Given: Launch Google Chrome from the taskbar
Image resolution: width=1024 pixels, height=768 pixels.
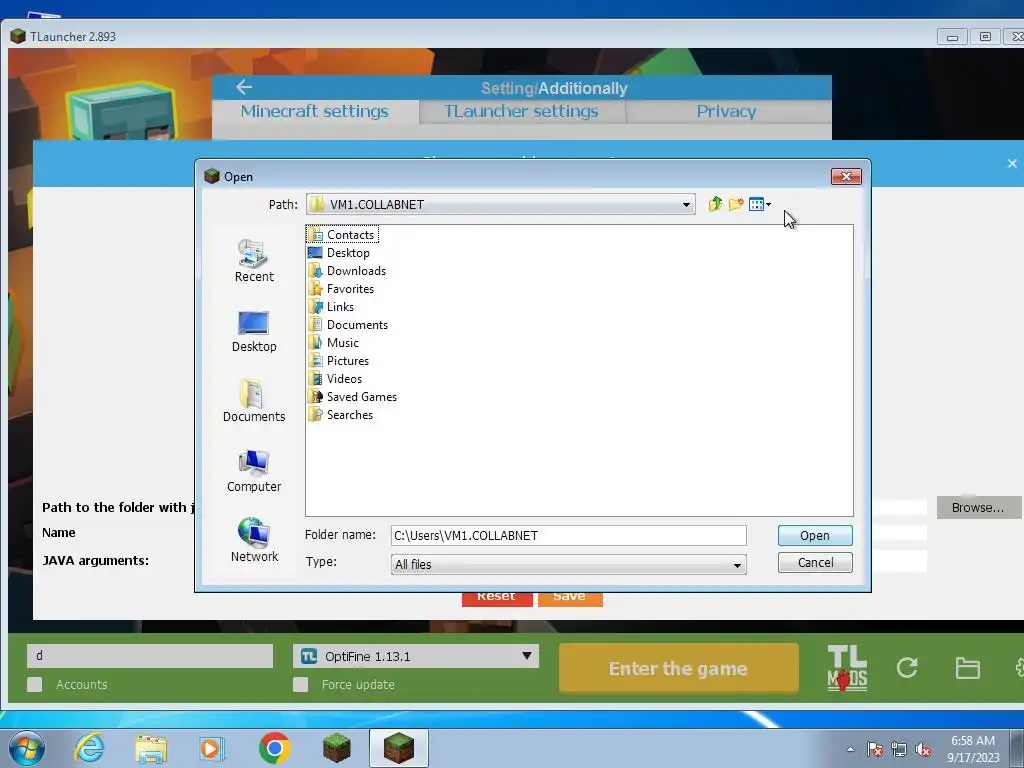Looking at the screenshot, I should pos(274,748).
